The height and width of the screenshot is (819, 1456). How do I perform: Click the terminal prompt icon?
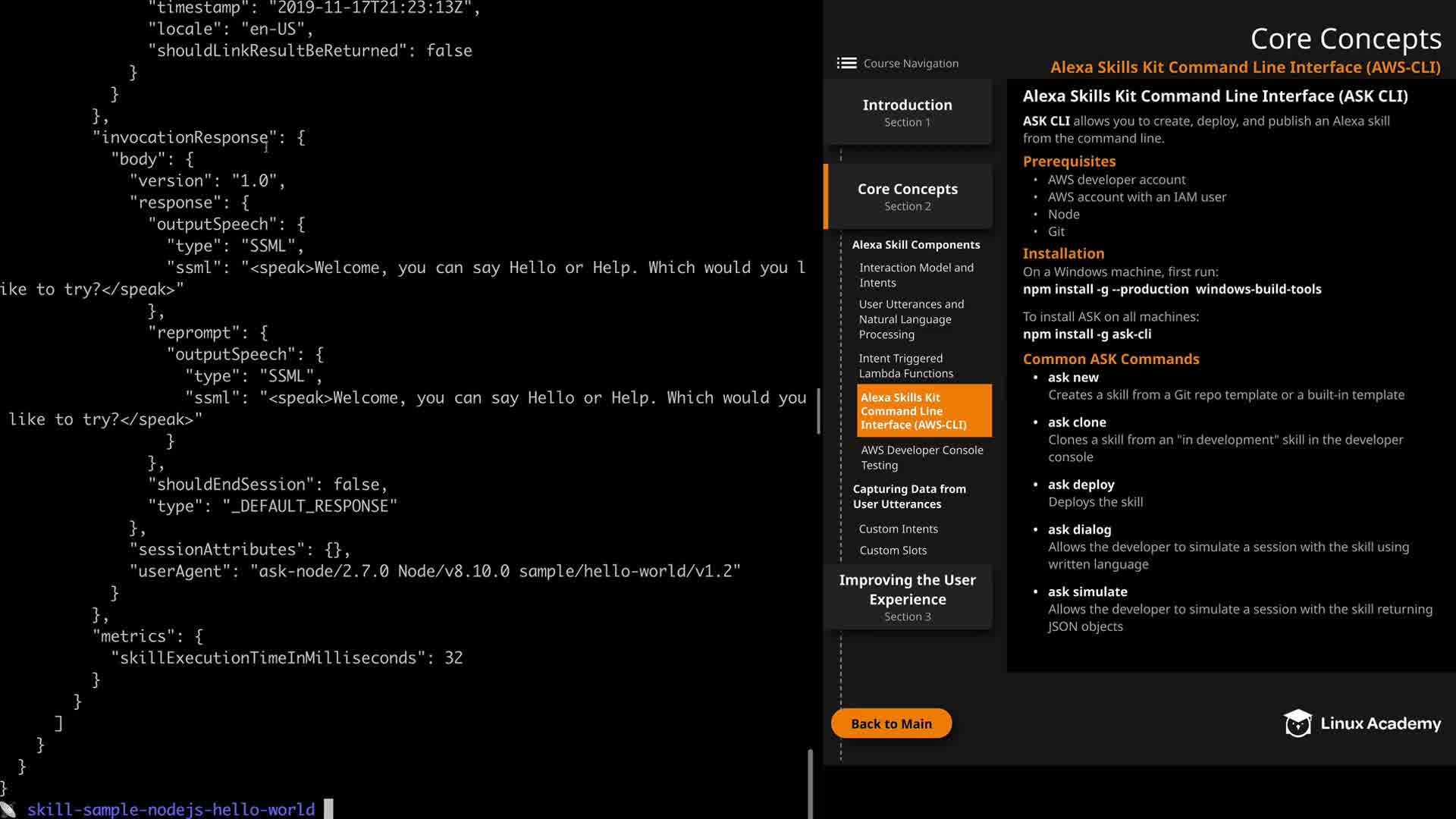coord(8,810)
